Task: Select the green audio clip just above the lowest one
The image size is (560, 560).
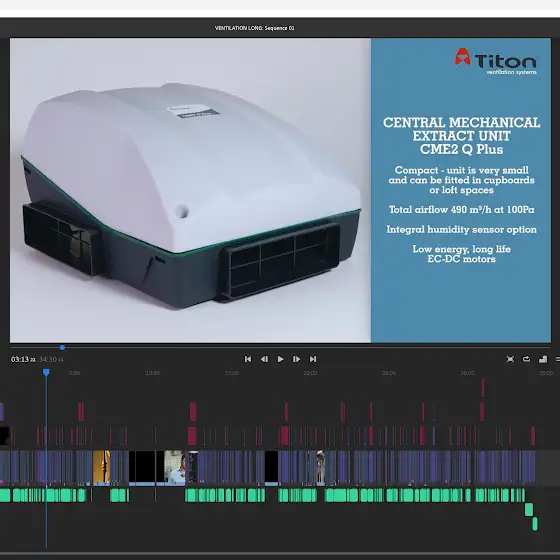Action: (529, 509)
